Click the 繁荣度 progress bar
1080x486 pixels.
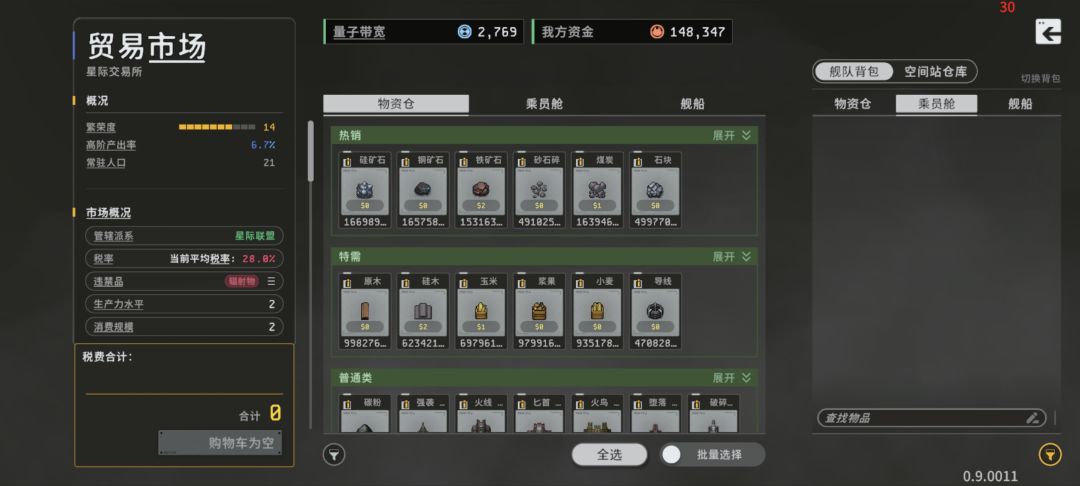[x=217, y=127]
